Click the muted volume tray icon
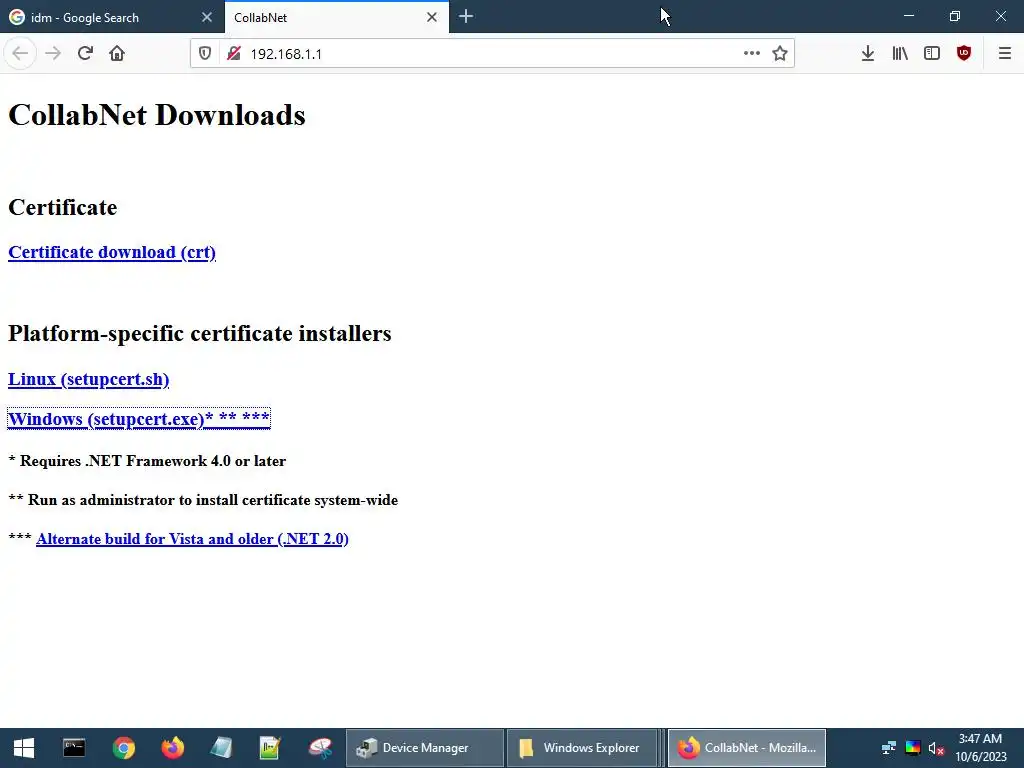This screenshot has height=768, width=1024. pyautogui.click(x=936, y=748)
